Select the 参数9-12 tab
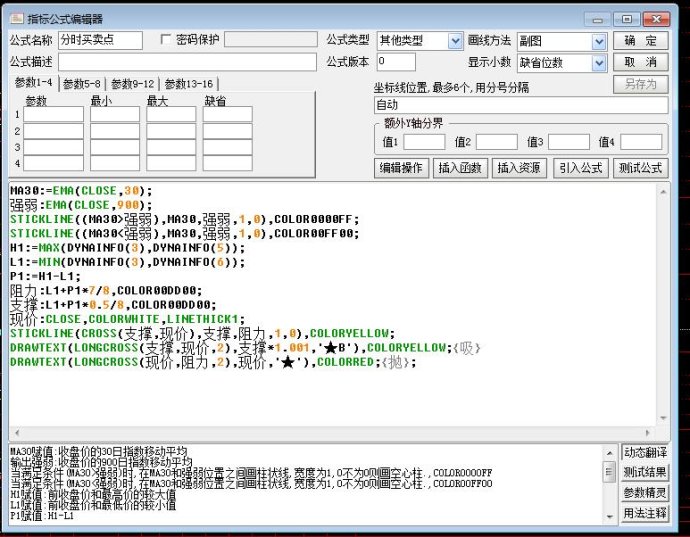The width and height of the screenshot is (690, 537). 133,84
